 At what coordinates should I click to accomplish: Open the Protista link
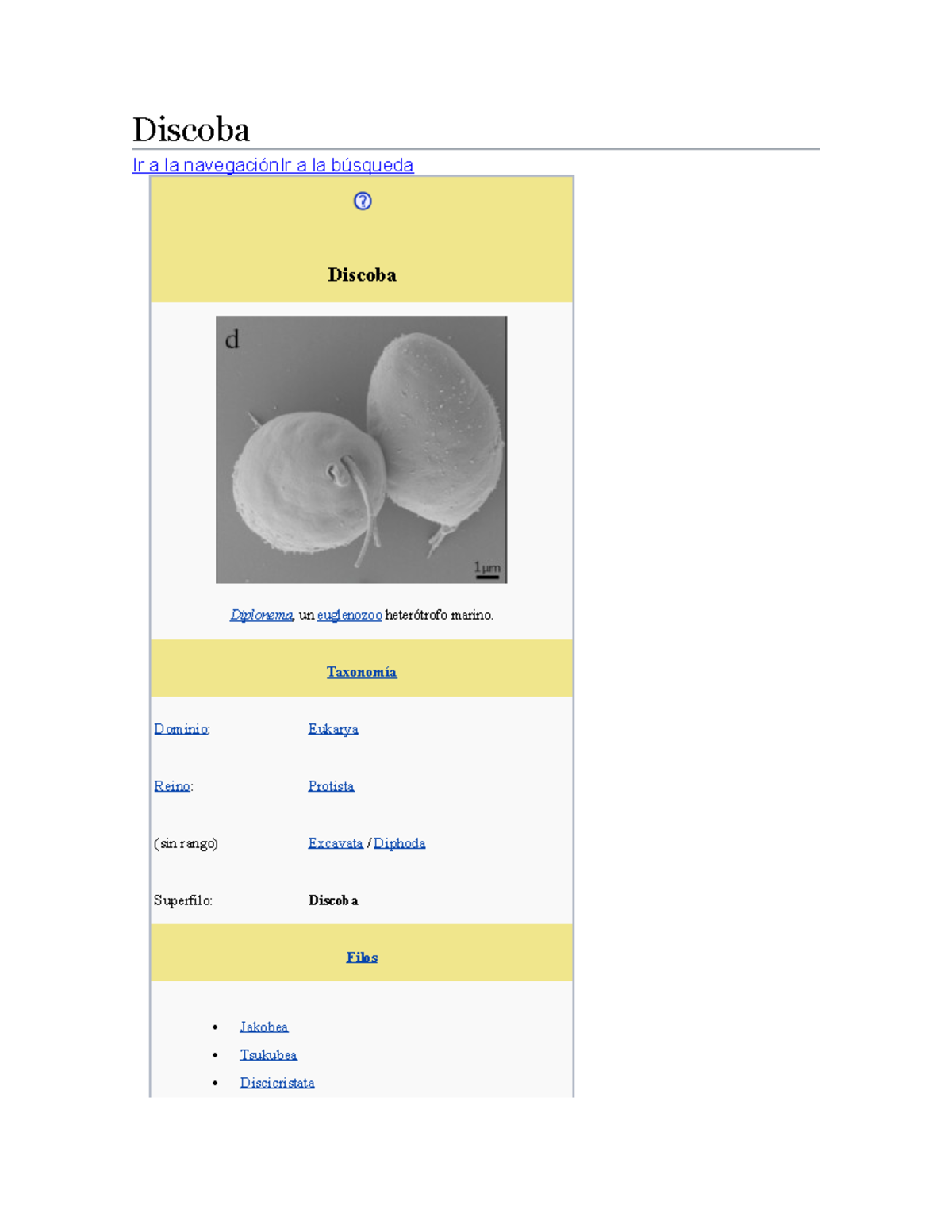332,786
